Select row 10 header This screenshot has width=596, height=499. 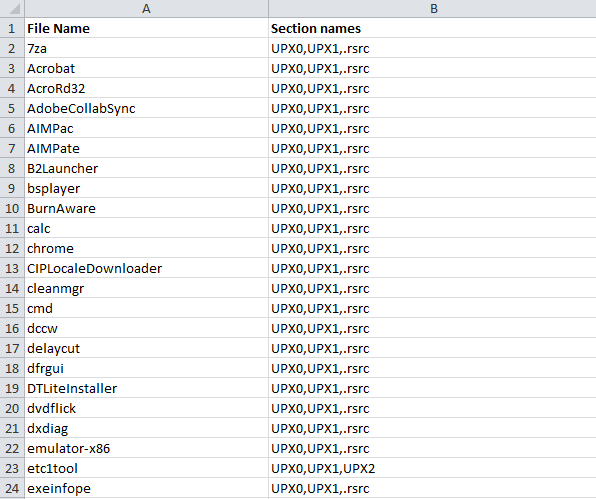point(12,208)
